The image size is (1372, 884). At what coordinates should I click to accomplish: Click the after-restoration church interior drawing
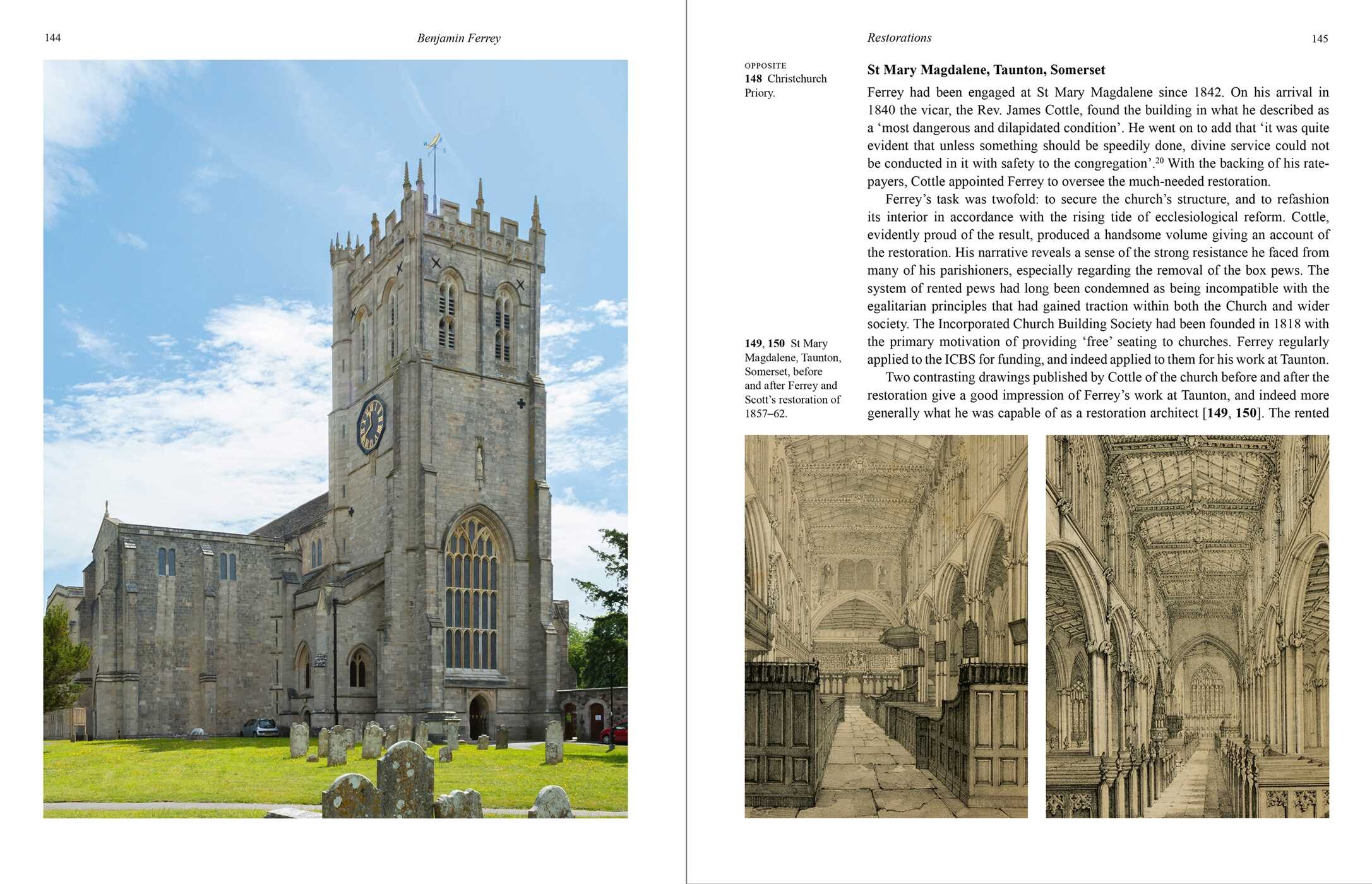click(1187, 626)
